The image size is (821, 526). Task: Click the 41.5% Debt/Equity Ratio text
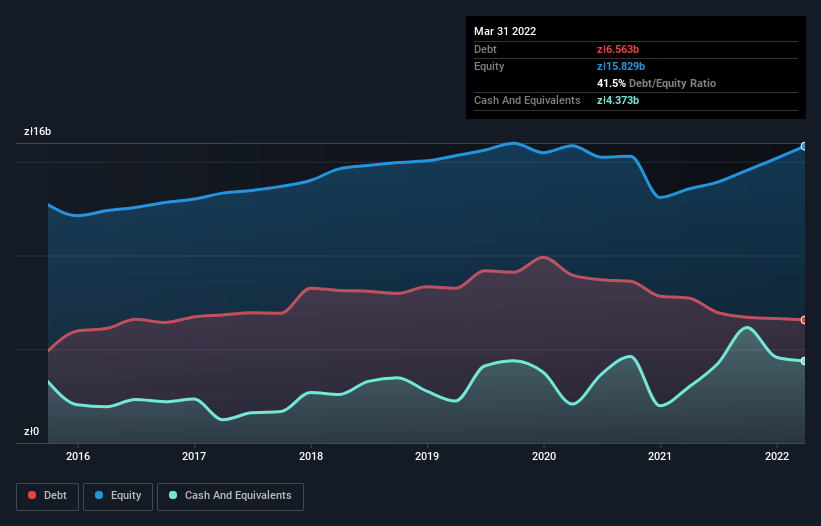[x=657, y=83]
